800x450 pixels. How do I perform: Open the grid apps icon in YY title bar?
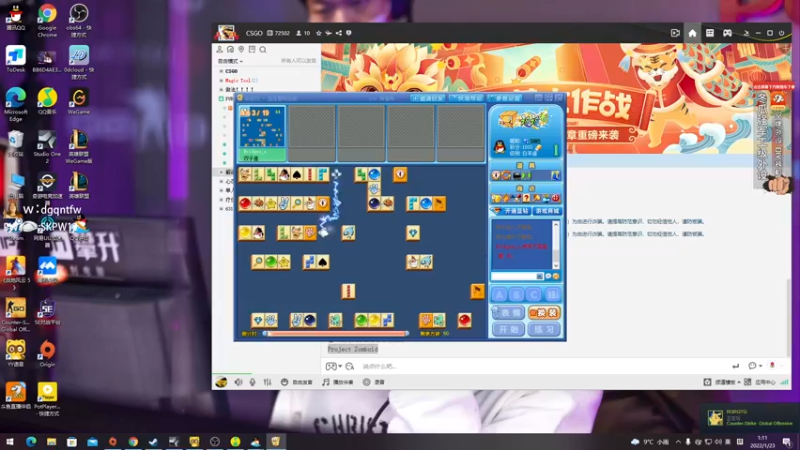pyautogui.click(x=710, y=33)
